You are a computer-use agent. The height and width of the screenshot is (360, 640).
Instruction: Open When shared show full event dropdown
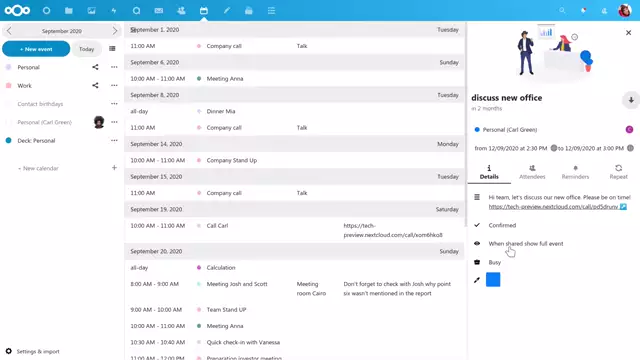click(526, 244)
